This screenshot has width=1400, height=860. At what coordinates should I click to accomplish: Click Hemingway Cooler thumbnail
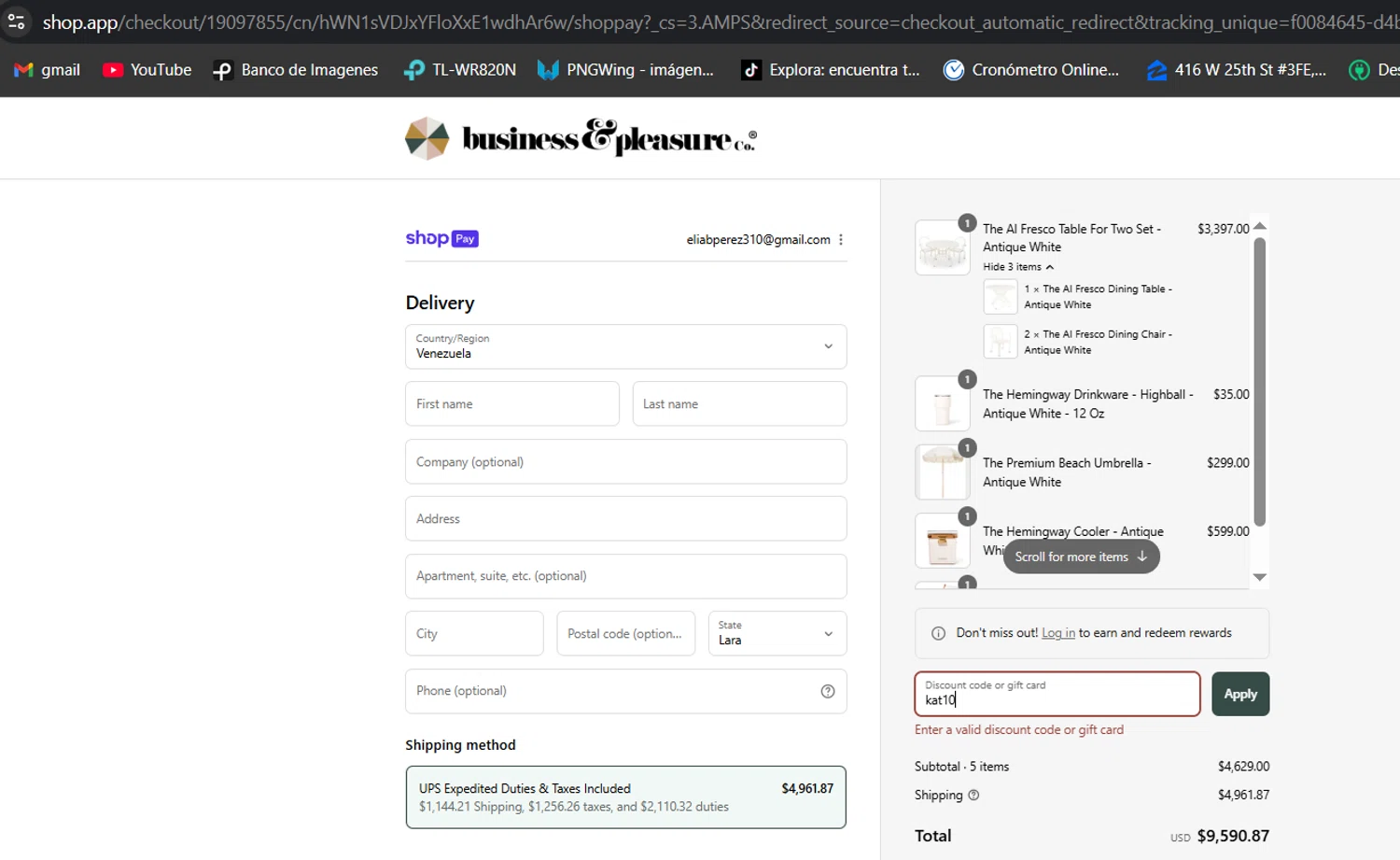coord(942,541)
